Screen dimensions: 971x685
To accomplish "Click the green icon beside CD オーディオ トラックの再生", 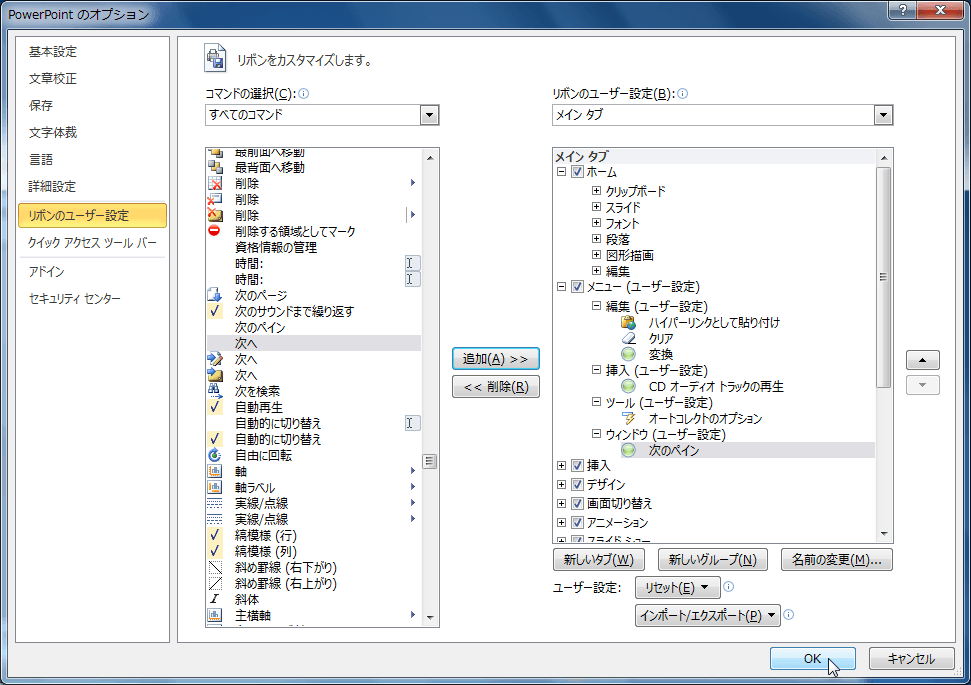I will point(628,386).
